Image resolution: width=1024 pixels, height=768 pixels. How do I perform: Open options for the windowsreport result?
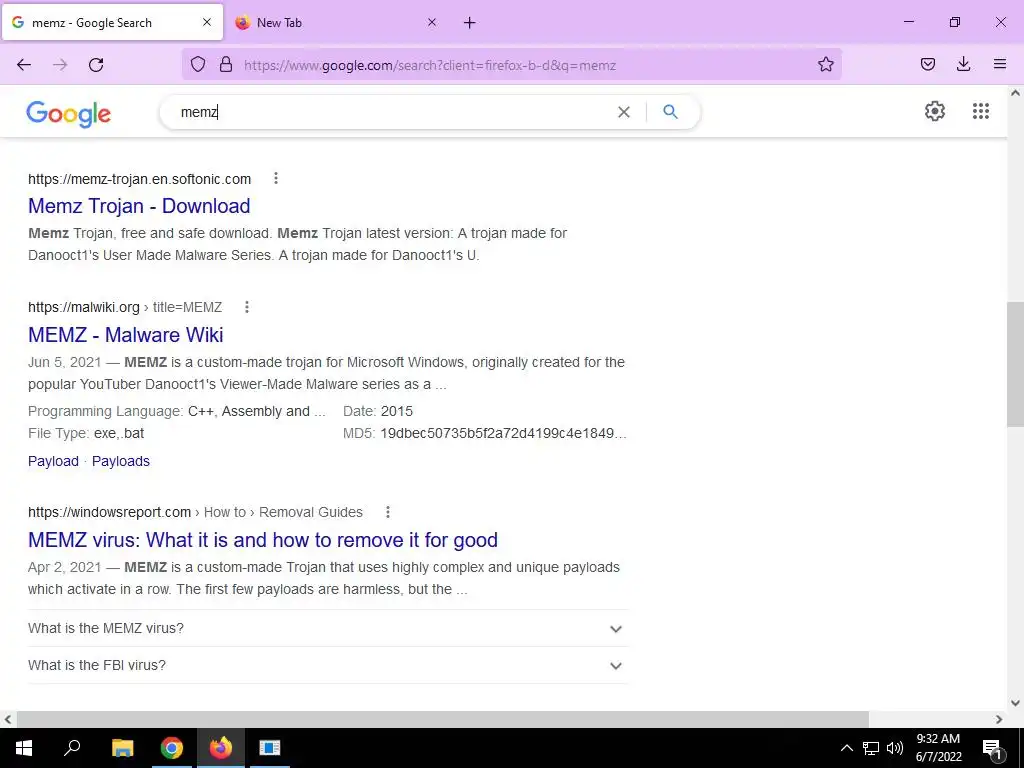click(388, 512)
